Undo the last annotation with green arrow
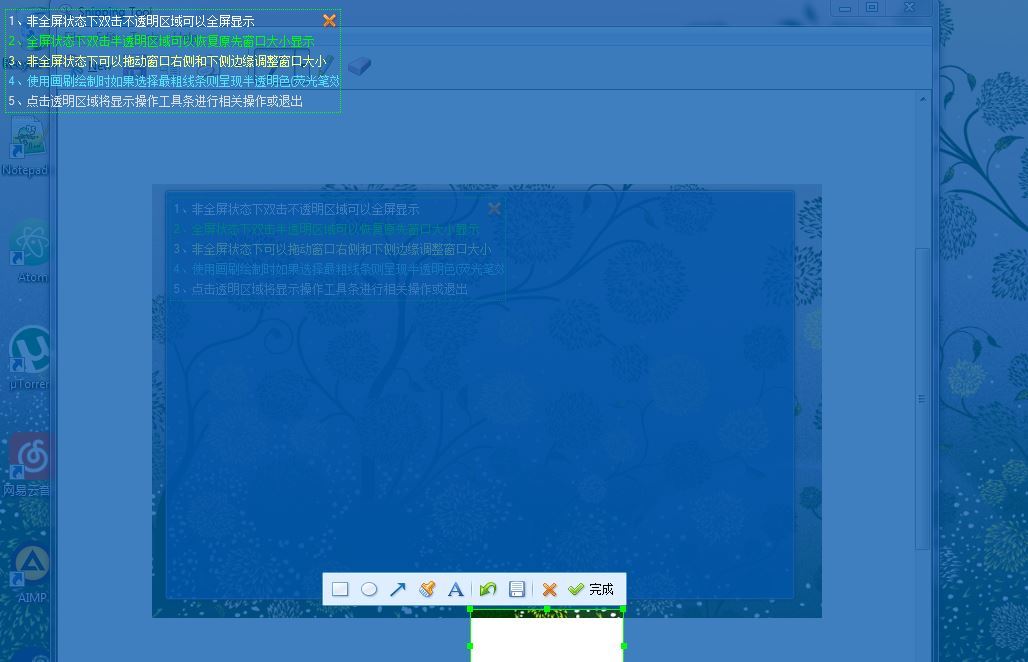This screenshot has width=1028, height=662. point(488,589)
